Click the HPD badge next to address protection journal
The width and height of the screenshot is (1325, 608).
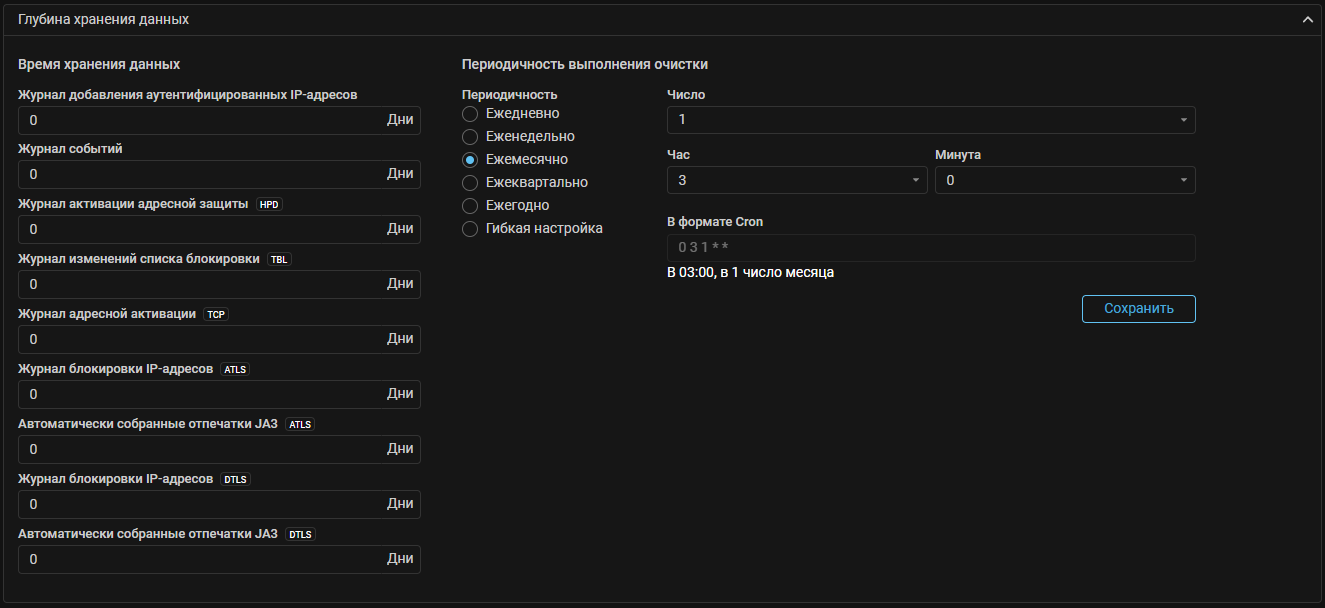coord(270,204)
